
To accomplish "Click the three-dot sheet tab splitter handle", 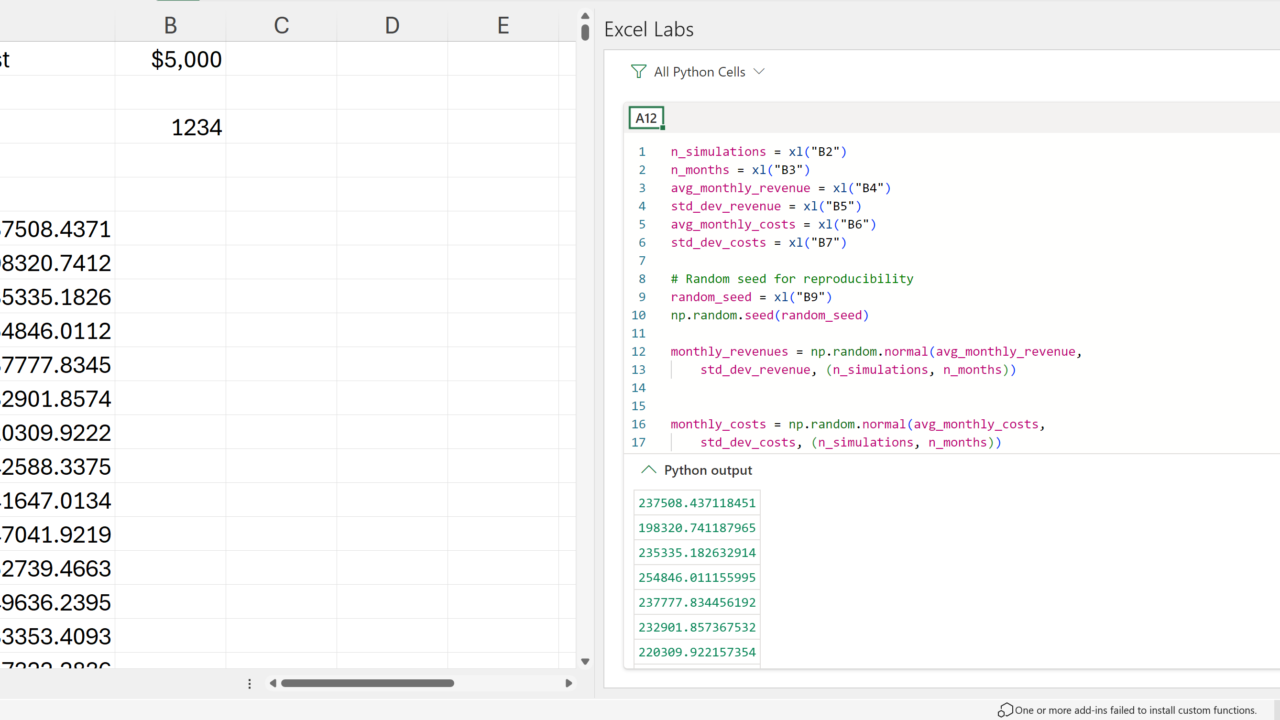I will pyautogui.click(x=250, y=684).
